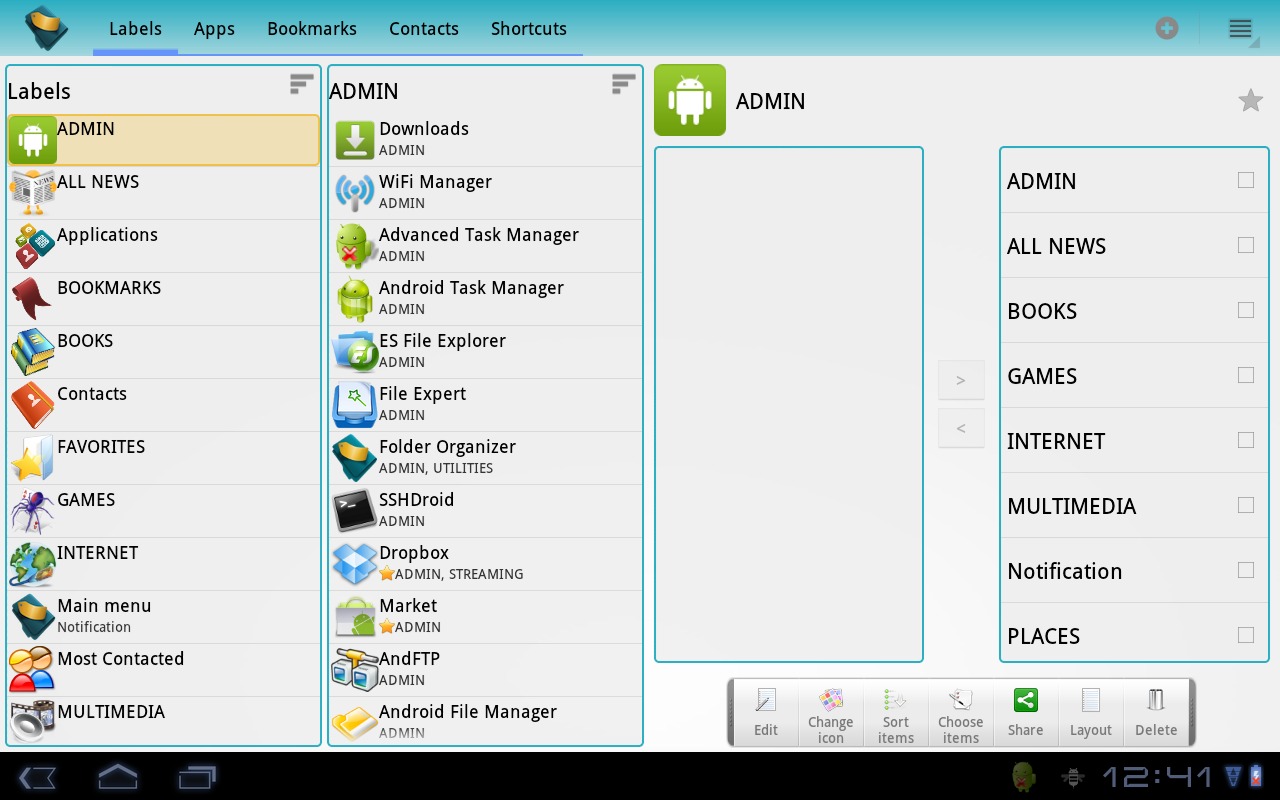1280x800 pixels.
Task: Choose the GAMES spider icon
Action: click(x=32, y=511)
